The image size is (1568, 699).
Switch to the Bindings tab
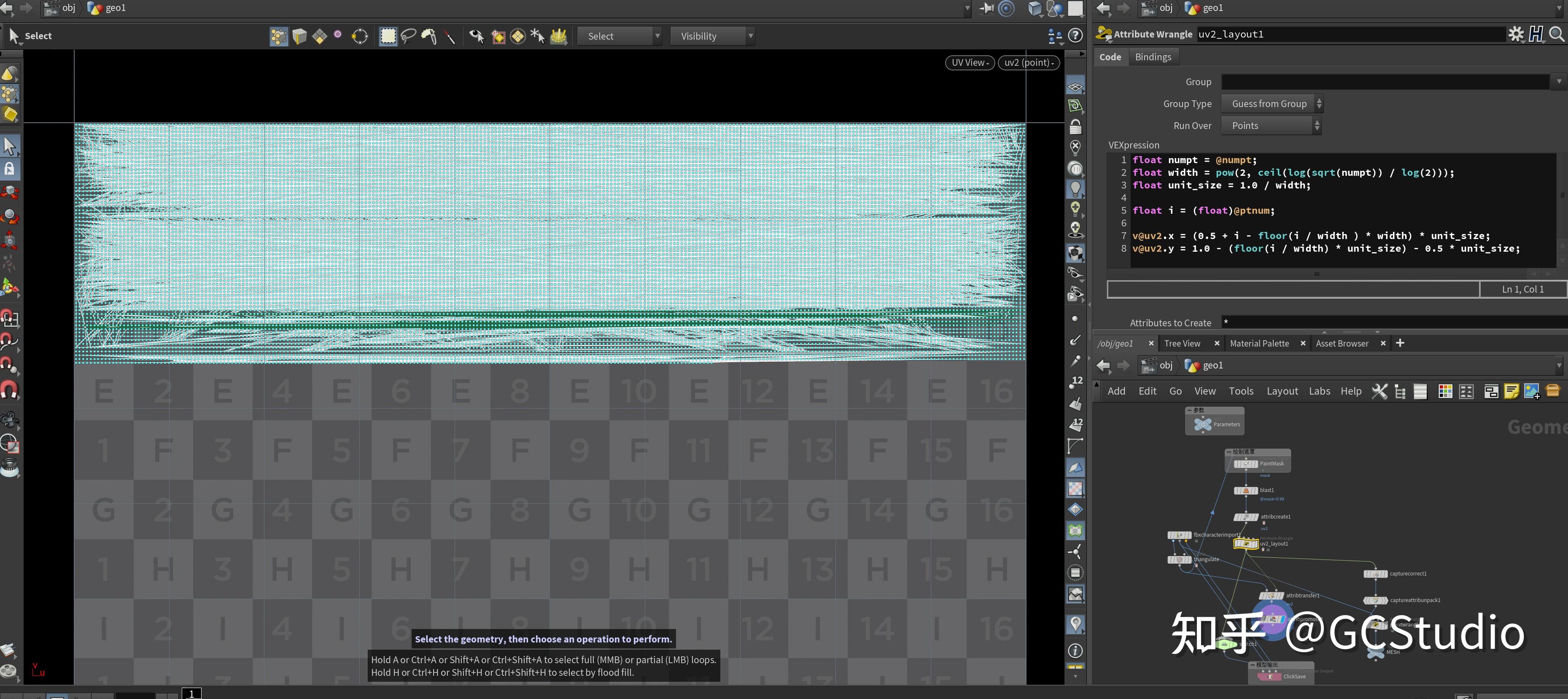tap(1152, 57)
